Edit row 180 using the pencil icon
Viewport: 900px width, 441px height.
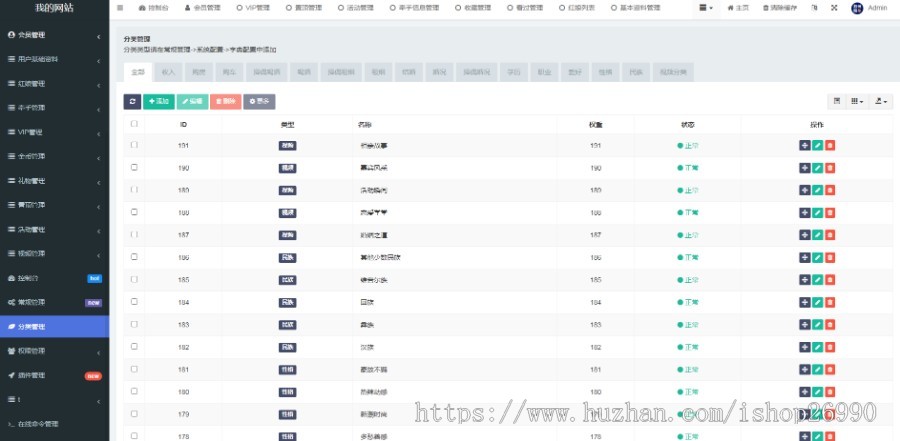click(x=817, y=392)
